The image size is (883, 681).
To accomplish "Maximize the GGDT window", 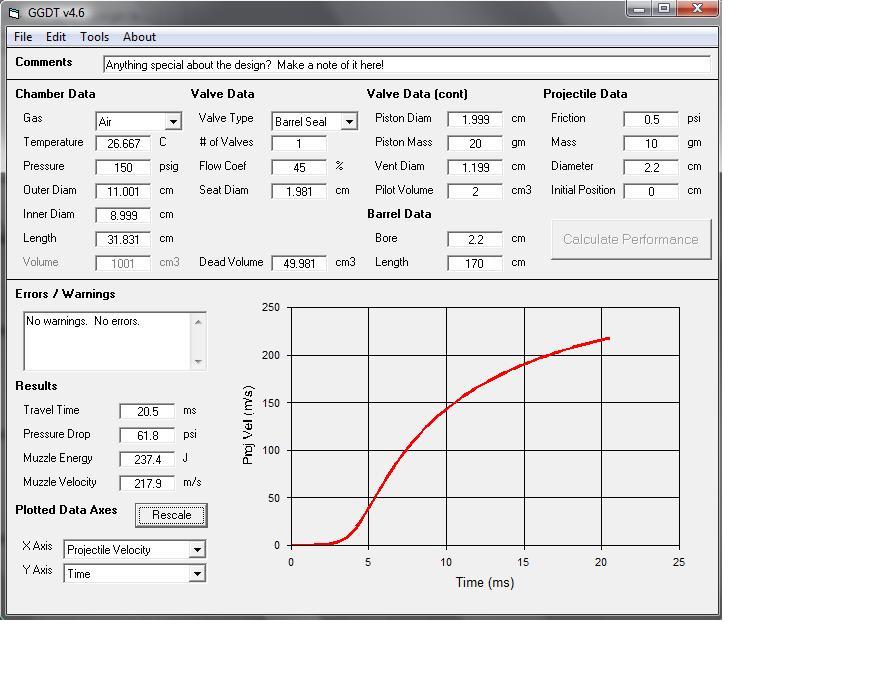I will coord(664,8).
